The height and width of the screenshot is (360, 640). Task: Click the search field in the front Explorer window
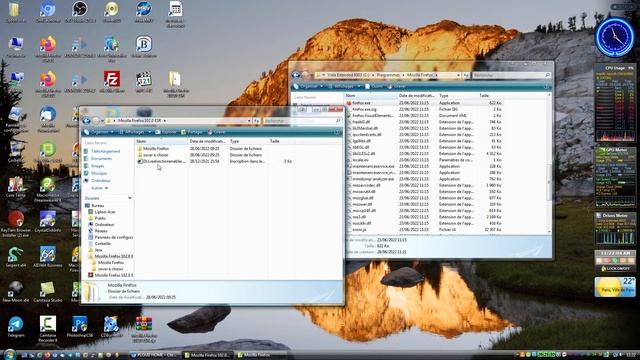pyautogui.click(x=302, y=121)
